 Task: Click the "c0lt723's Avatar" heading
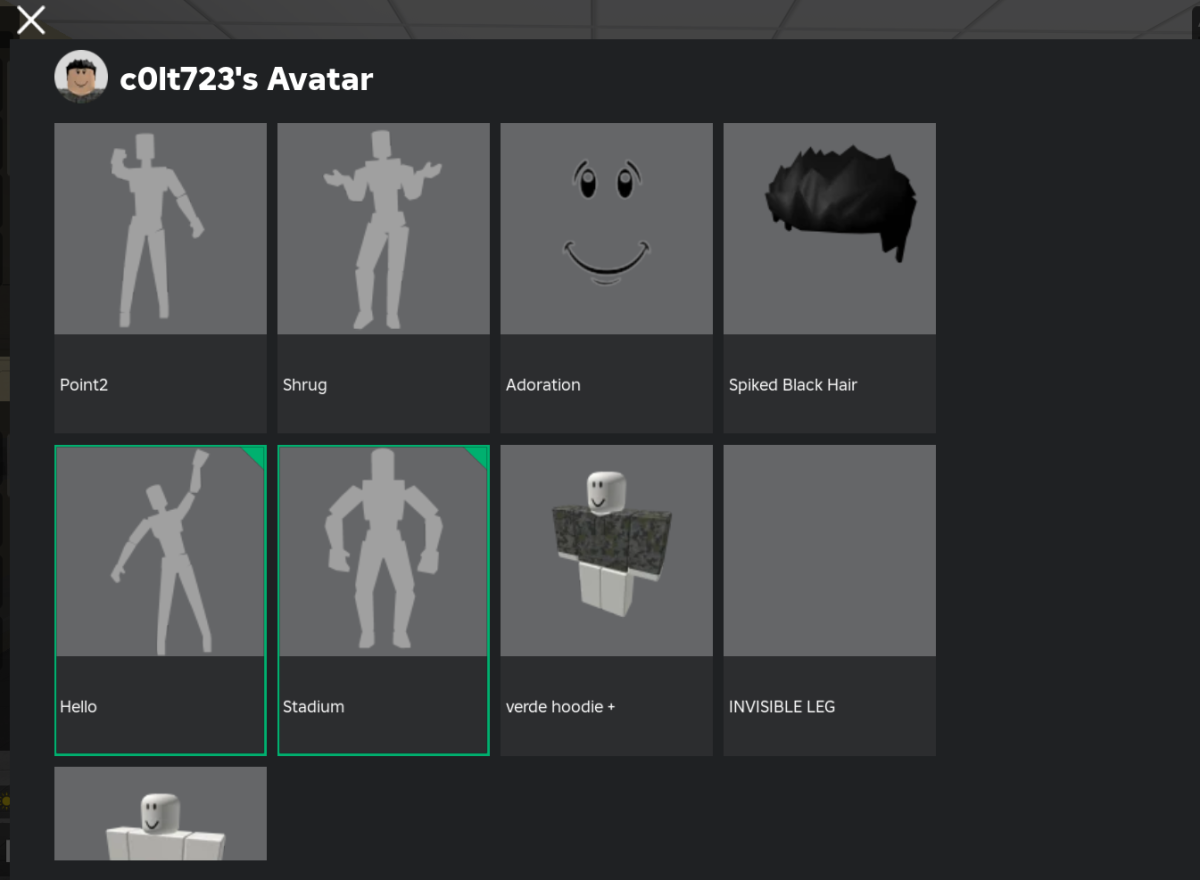click(246, 79)
